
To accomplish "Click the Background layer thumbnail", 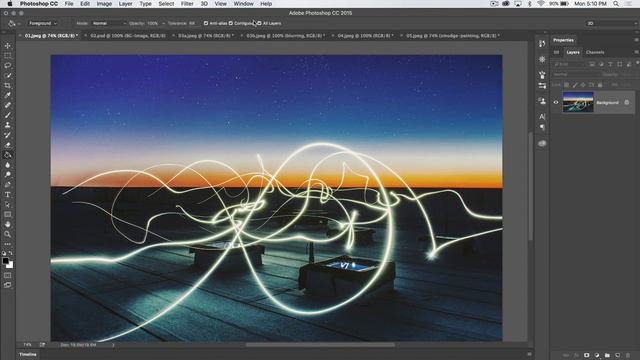I will [578, 102].
